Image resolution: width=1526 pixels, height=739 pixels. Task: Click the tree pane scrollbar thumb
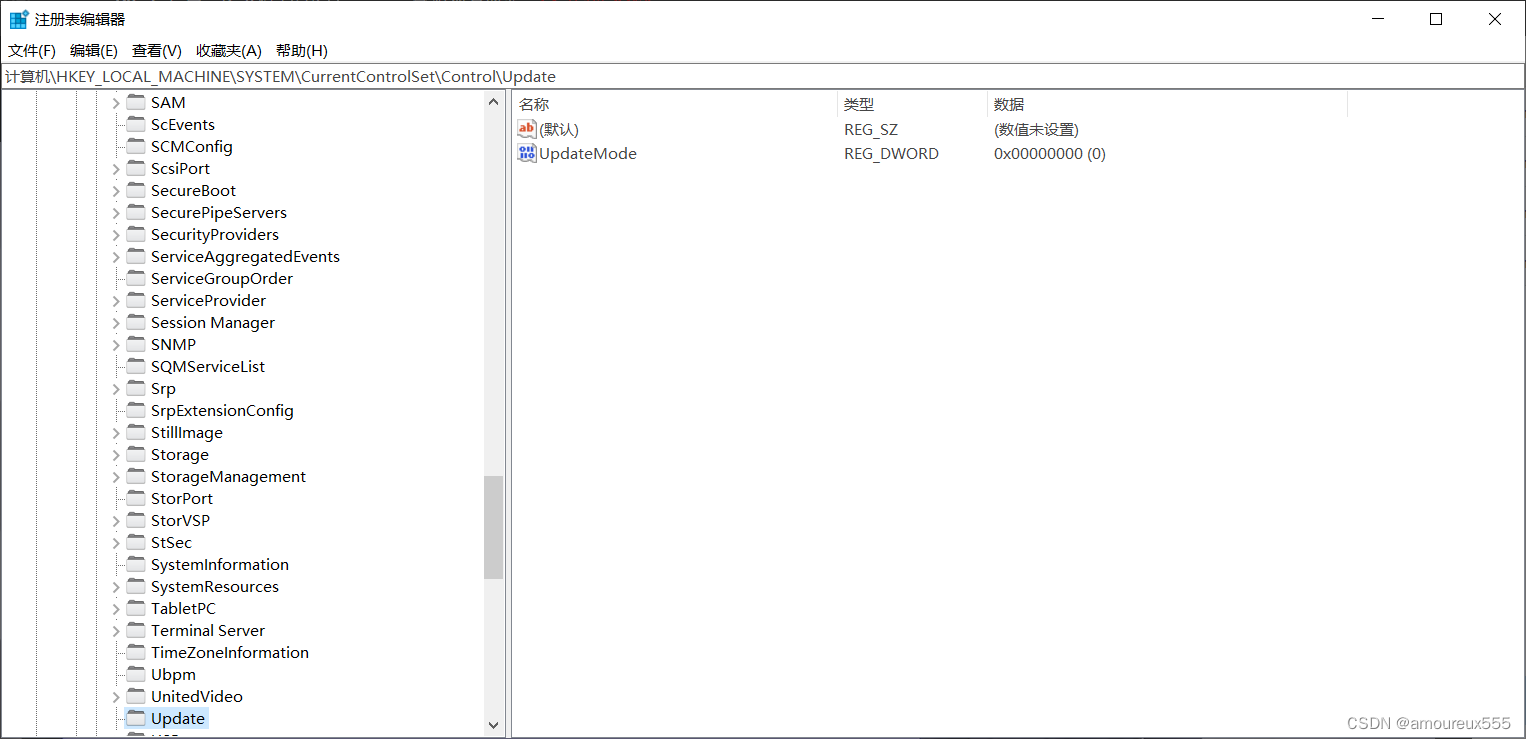click(x=493, y=527)
